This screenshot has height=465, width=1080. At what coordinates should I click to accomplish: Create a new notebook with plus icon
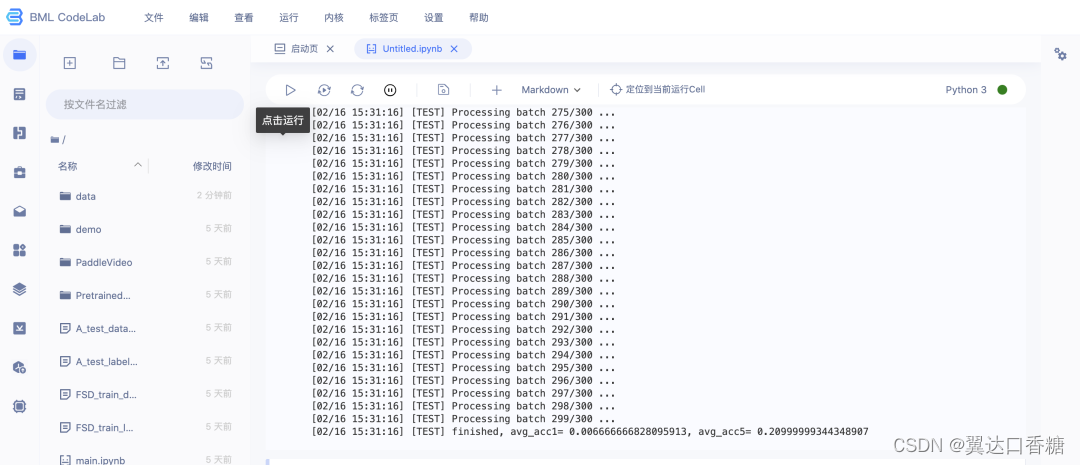coord(70,63)
